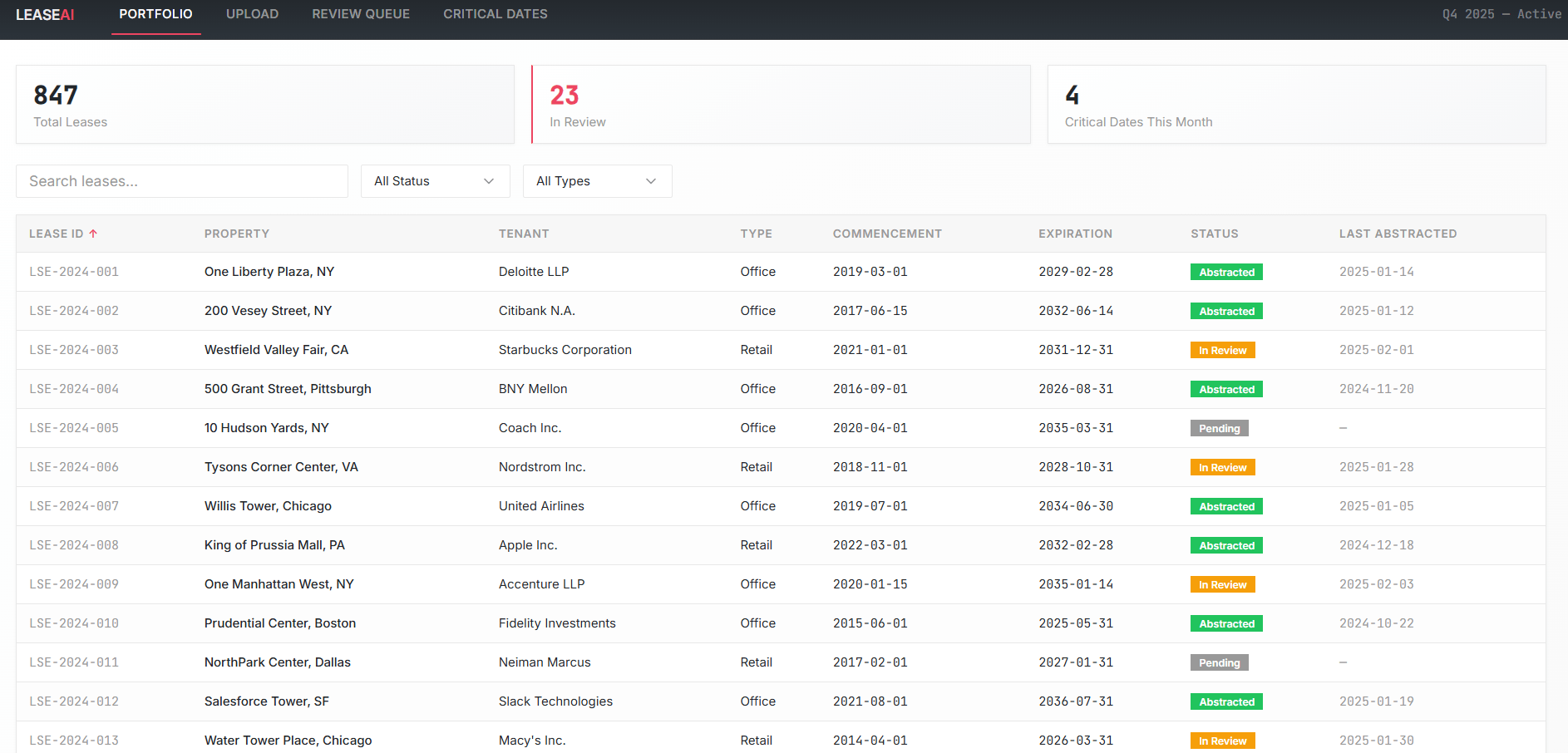Click 500 Grant Street, Pittsburgh property
Viewport: 1568px width, 753px height.
click(x=288, y=389)
